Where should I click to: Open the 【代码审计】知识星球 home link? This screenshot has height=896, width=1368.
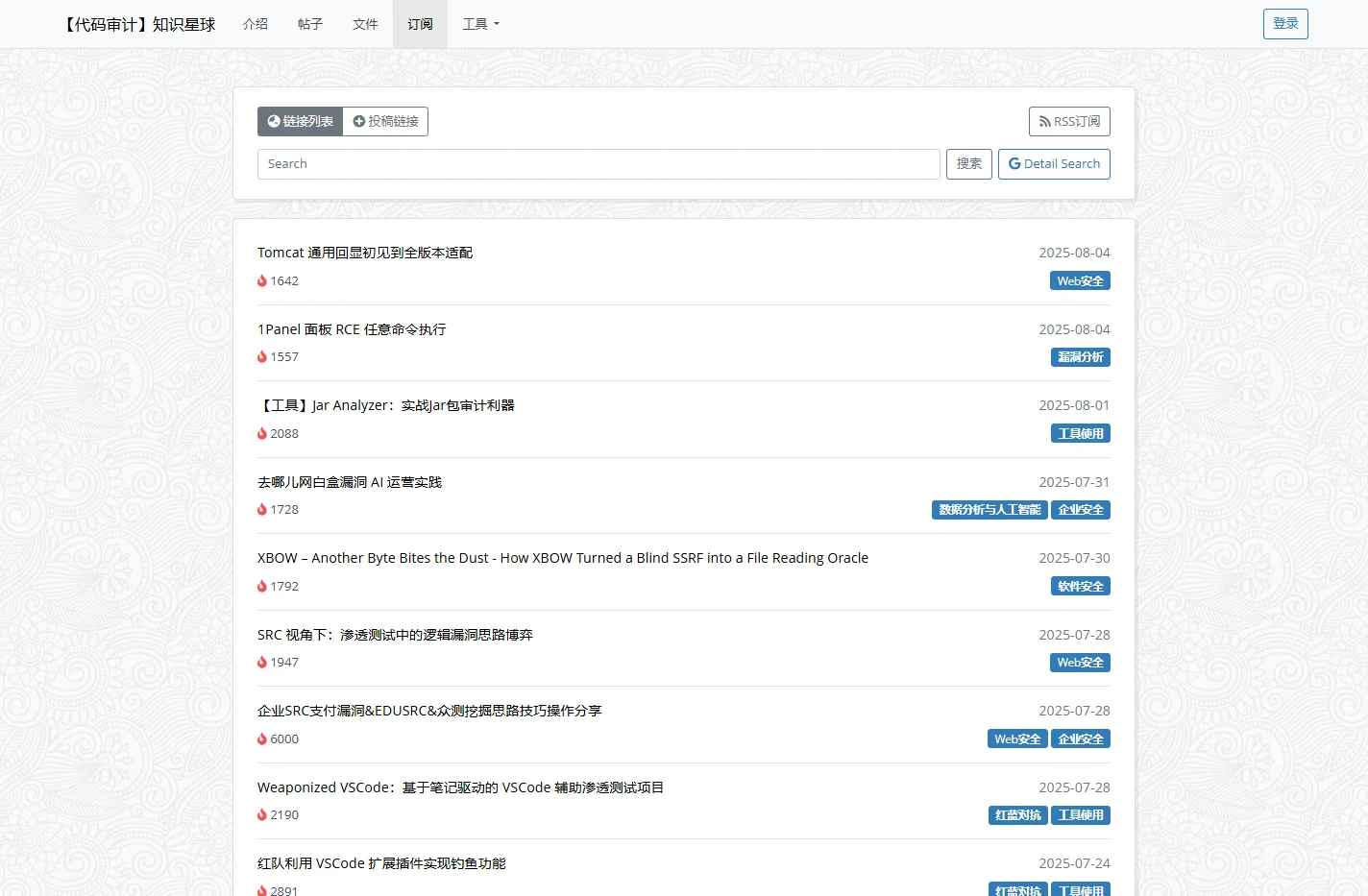138,24
